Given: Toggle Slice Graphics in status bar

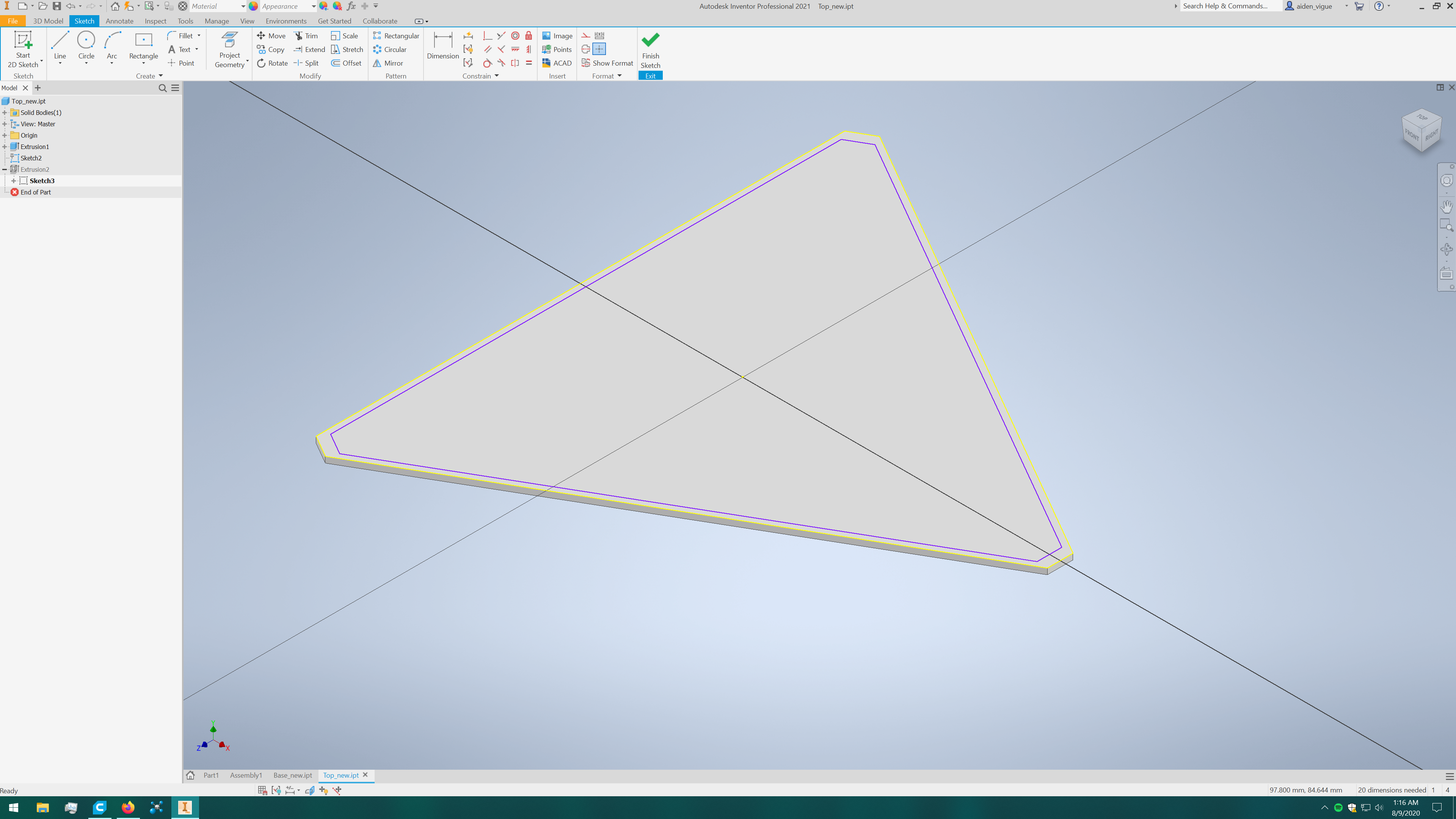Looking at the screenshot, I should [x=310, y=790].
